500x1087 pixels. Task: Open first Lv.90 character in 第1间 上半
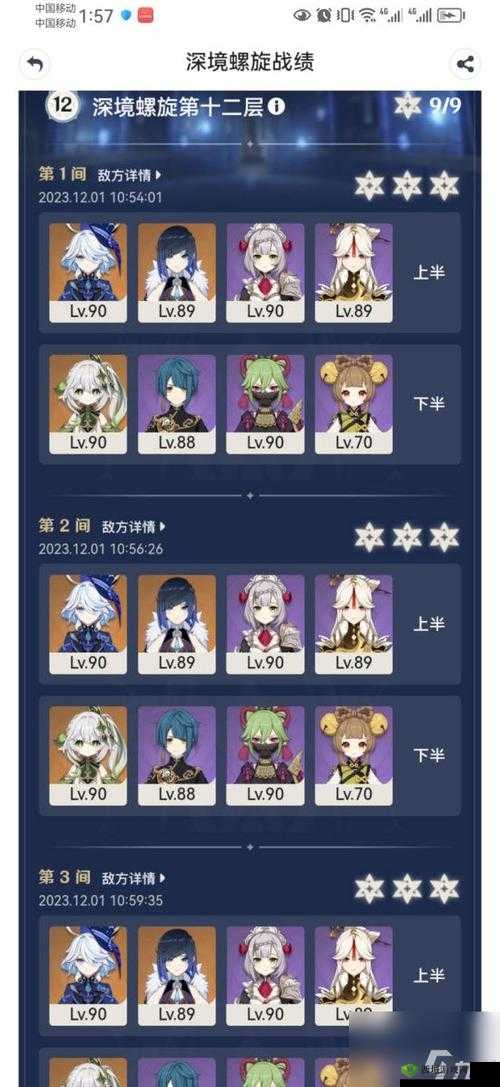(x=88, y=272)
